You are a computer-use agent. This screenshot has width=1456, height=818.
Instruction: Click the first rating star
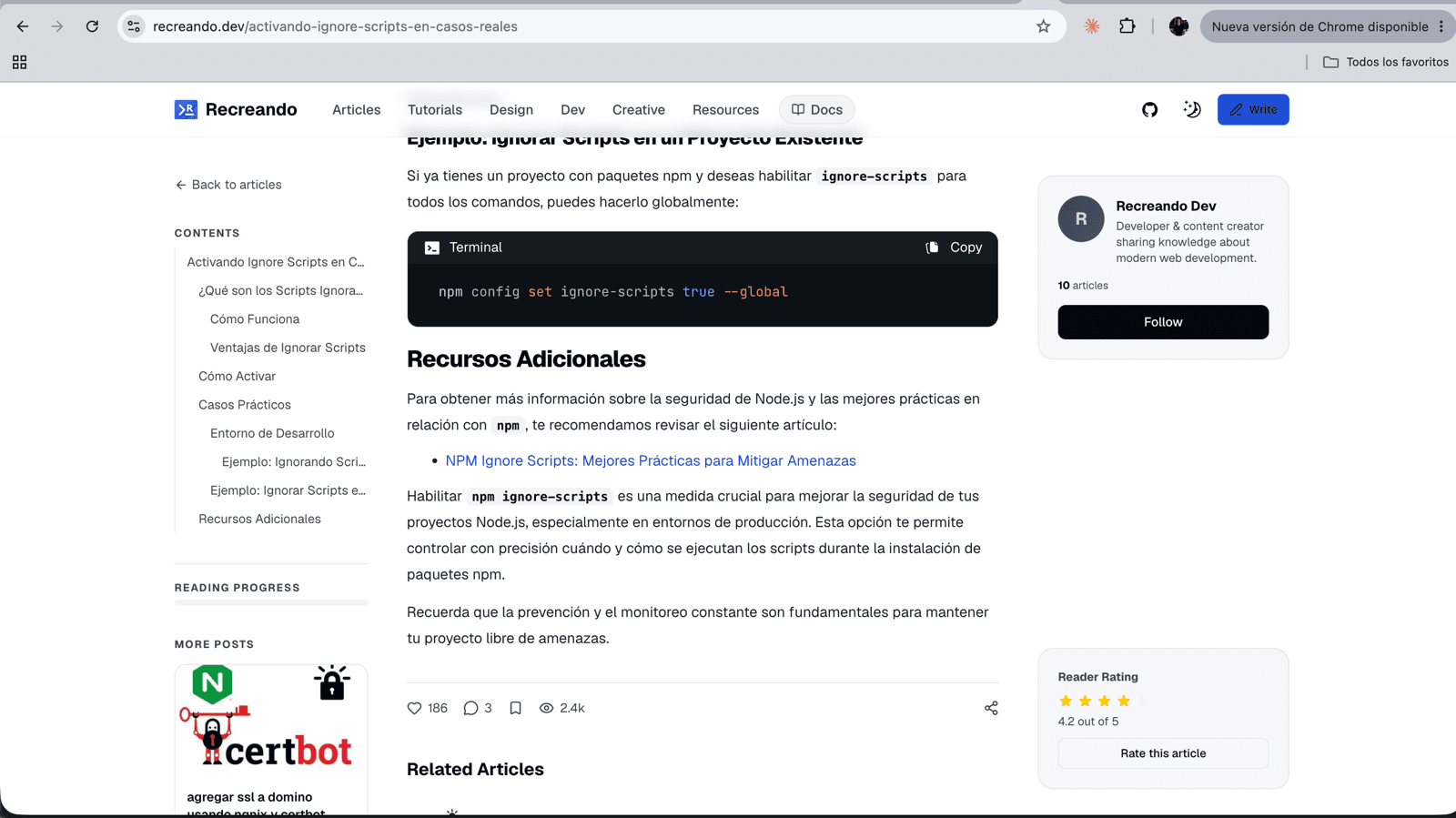click(1066, 701)
